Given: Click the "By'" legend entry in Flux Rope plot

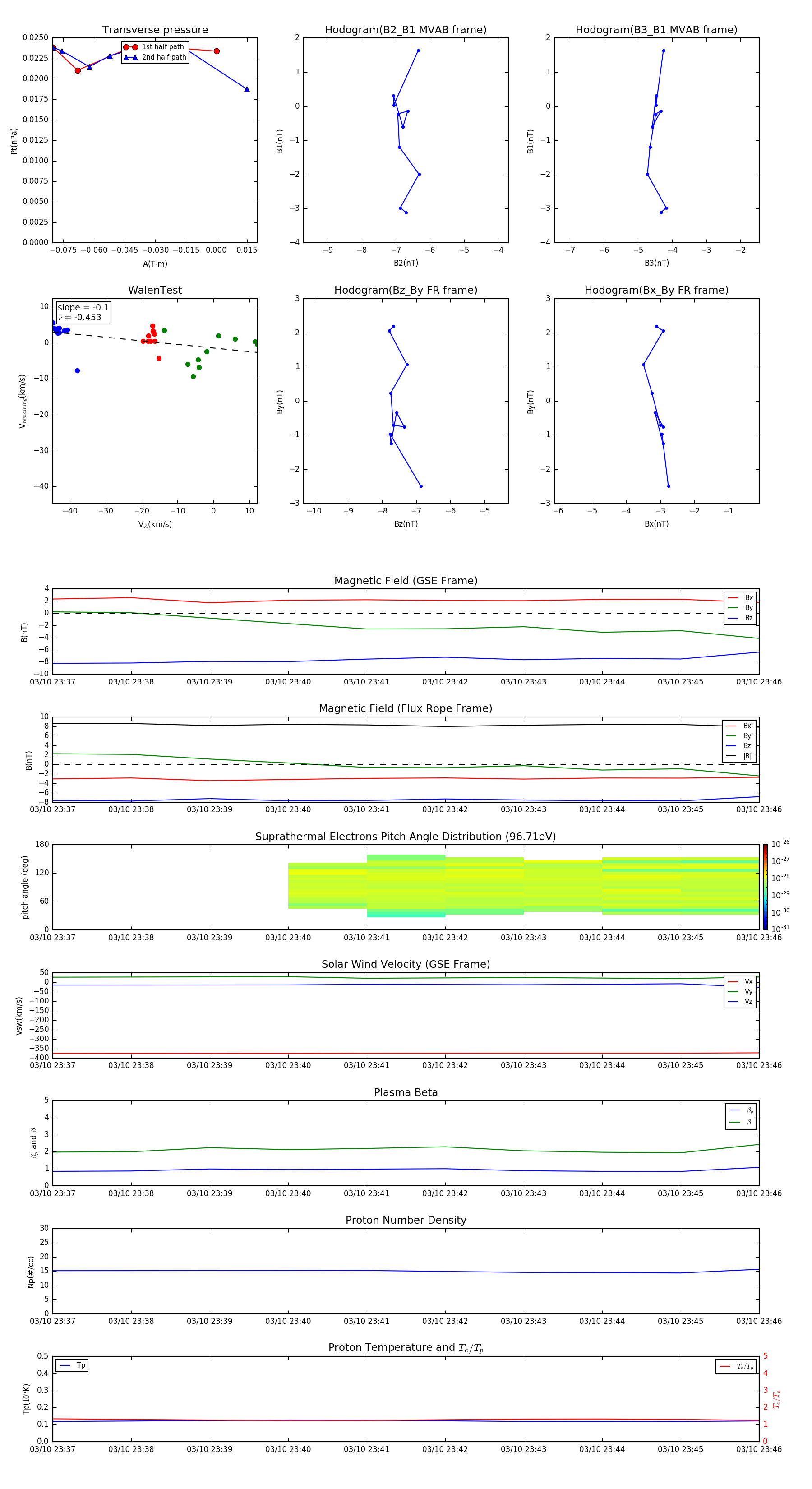Looking at the screenshot, I should pos(739,736).
